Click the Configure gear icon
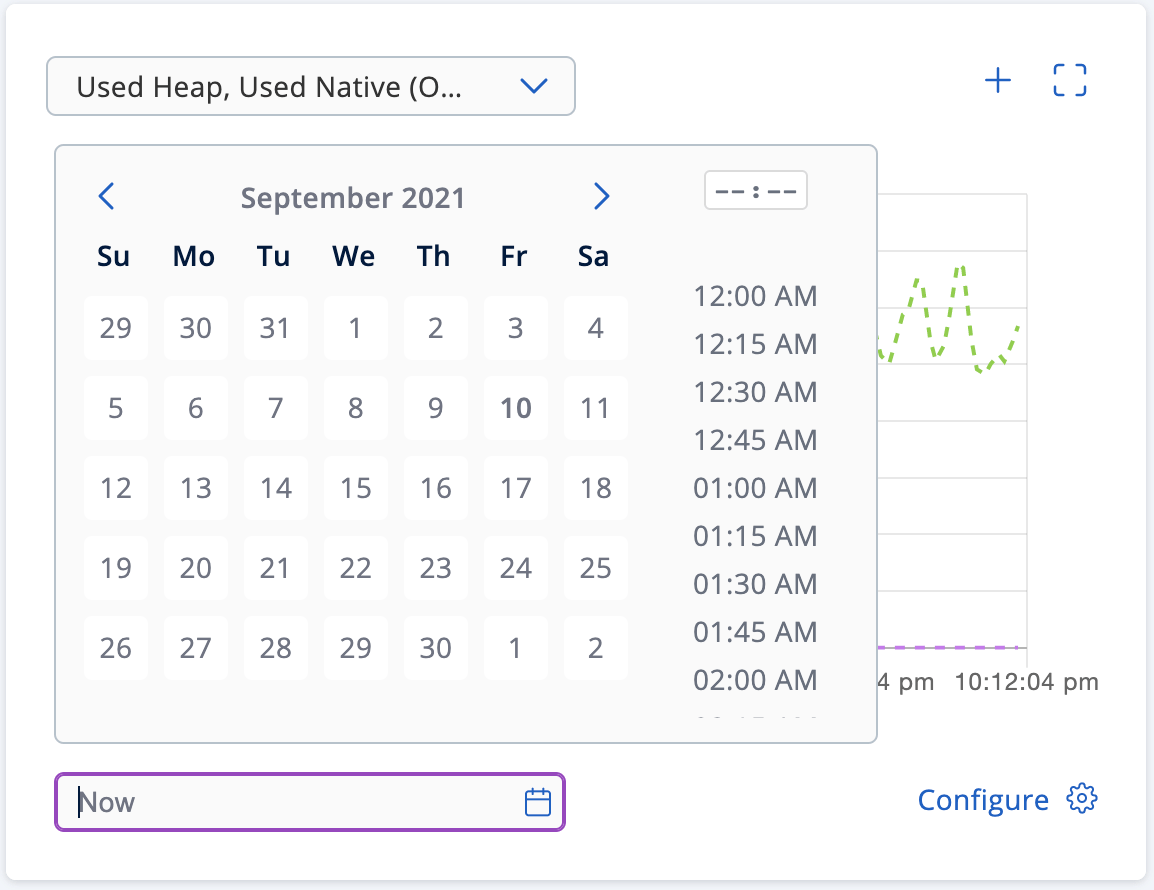 click(1082, 799)
